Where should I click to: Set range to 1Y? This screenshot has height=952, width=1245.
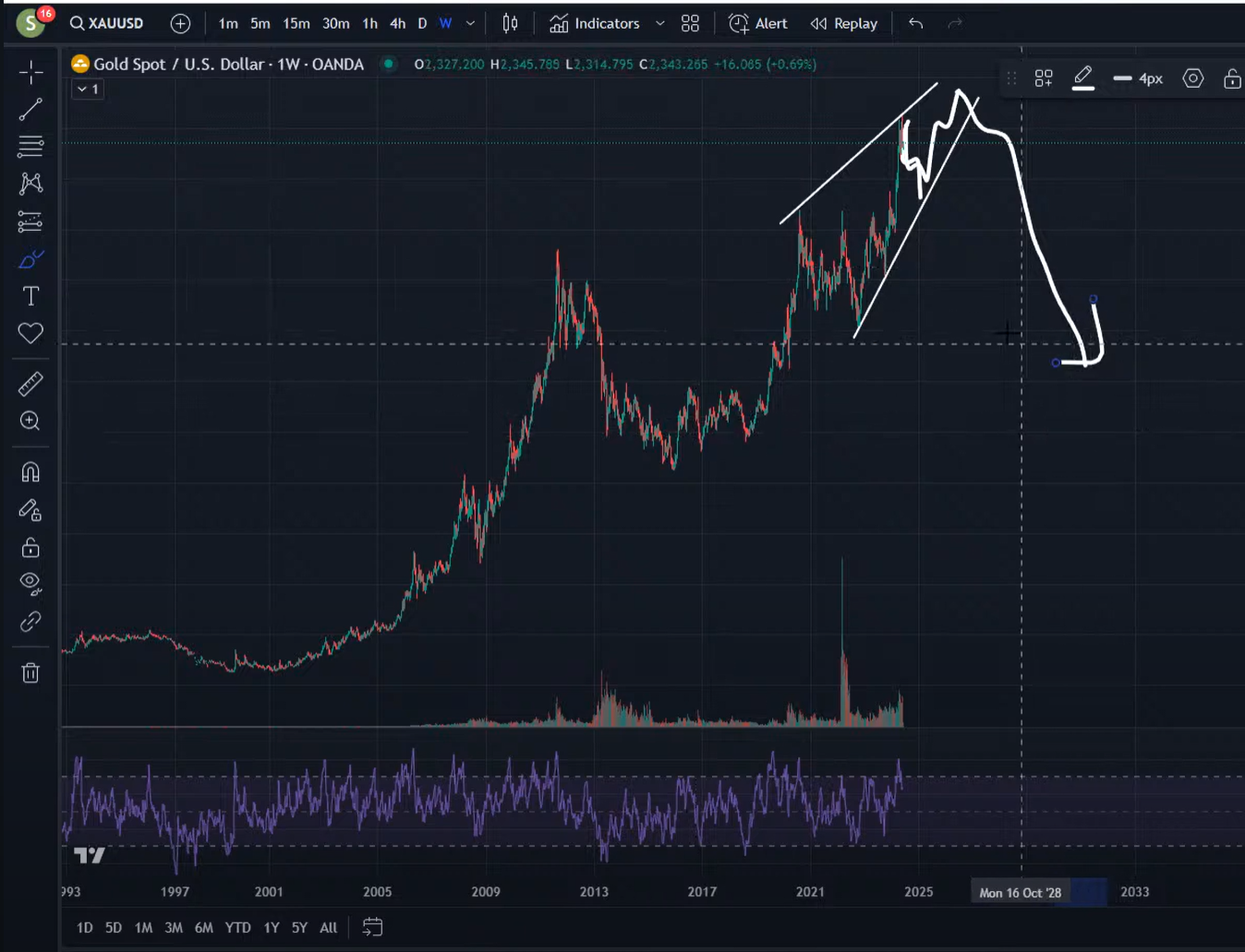click(x=272, y=928)
